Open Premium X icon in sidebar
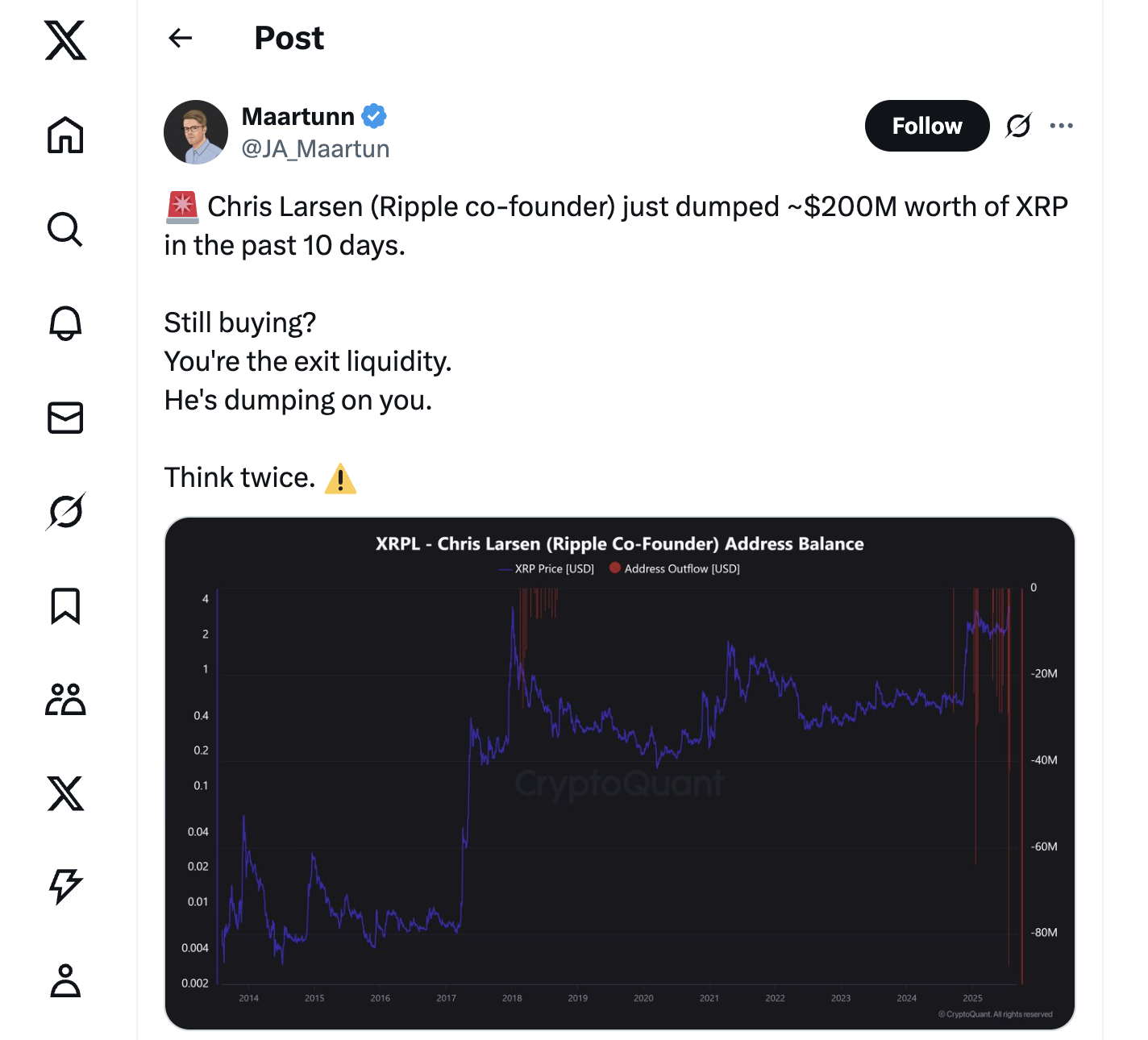The width and height of the screenshot is (1148, 1040). 65,793
